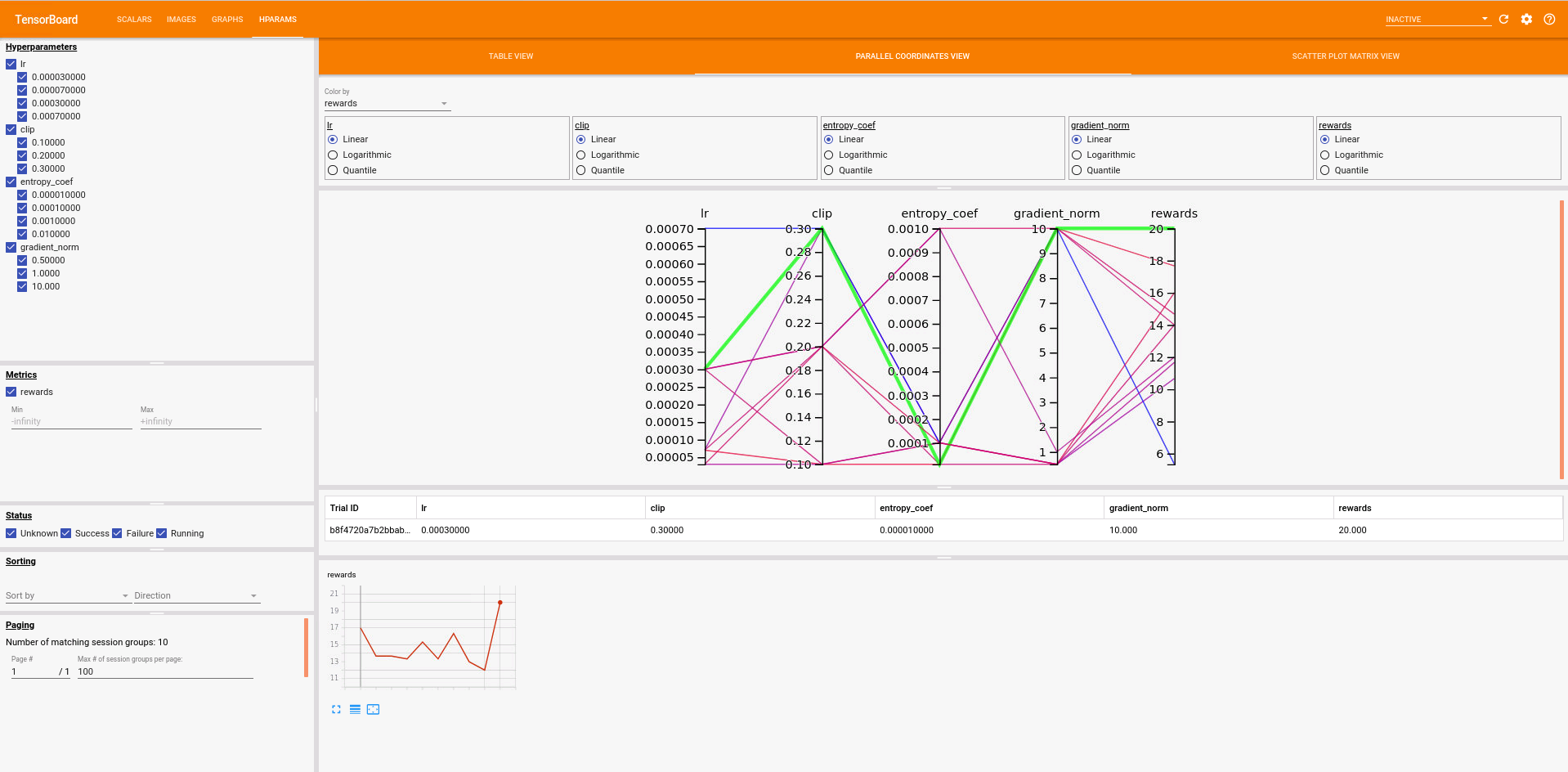Image resolution: width=1568 pixels, height=772 pixels.
Task: Select Quantile scale for gradient_norm
Action: tap(1077, 170)
